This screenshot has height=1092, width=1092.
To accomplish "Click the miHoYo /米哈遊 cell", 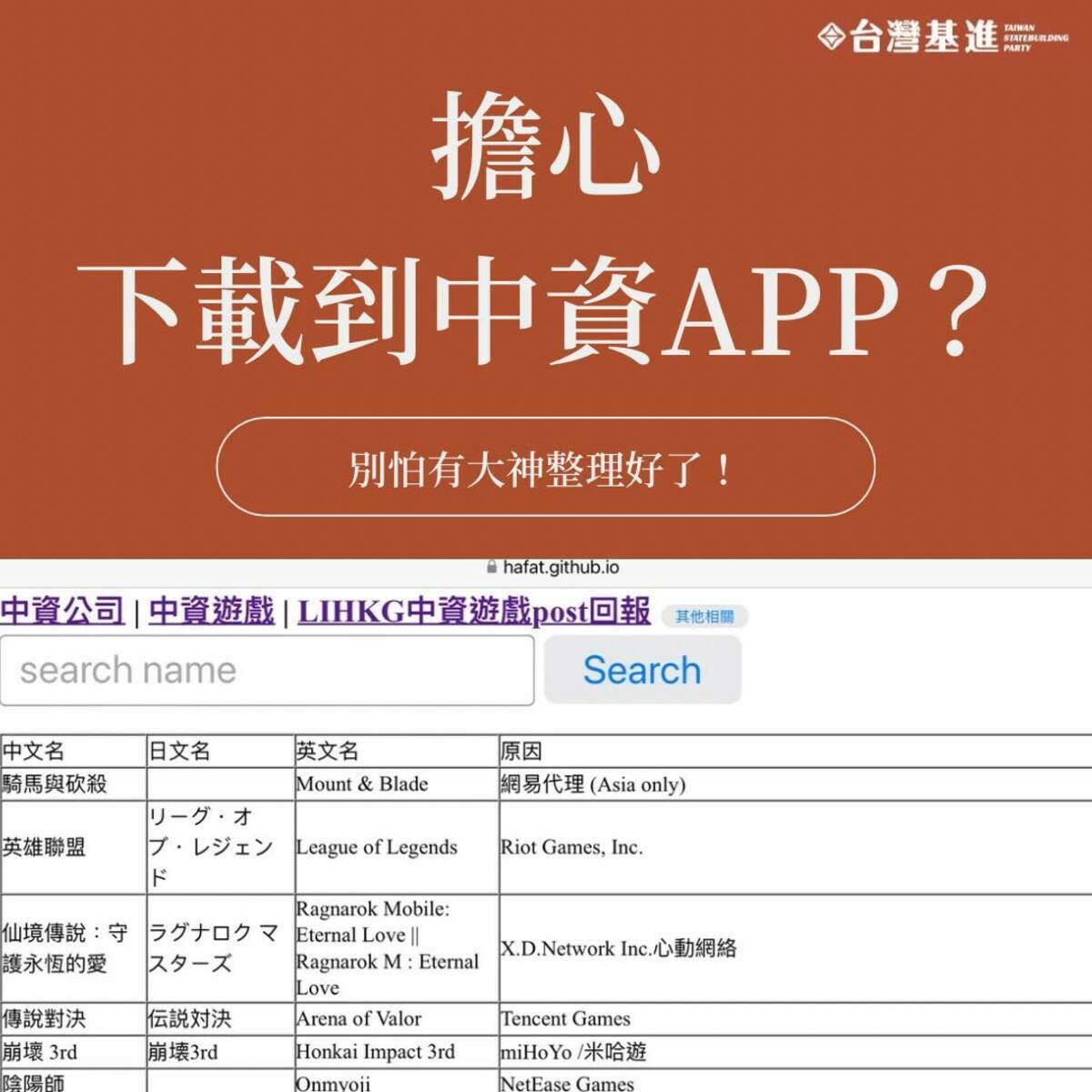I will point(795,1052).
